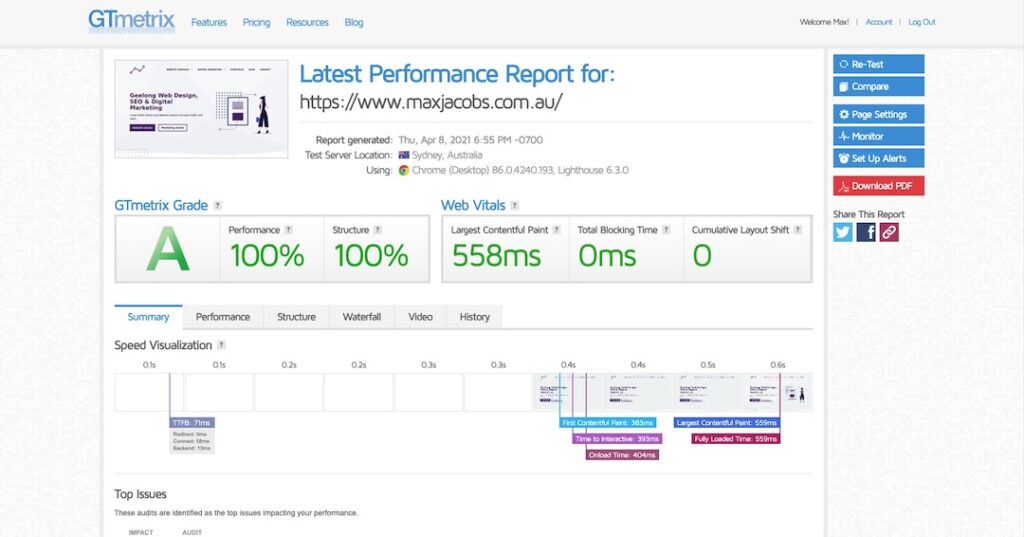Click Onload Time 404ms marker
This screenshot has width=1024, height=537.
click(x=622, y=455)
